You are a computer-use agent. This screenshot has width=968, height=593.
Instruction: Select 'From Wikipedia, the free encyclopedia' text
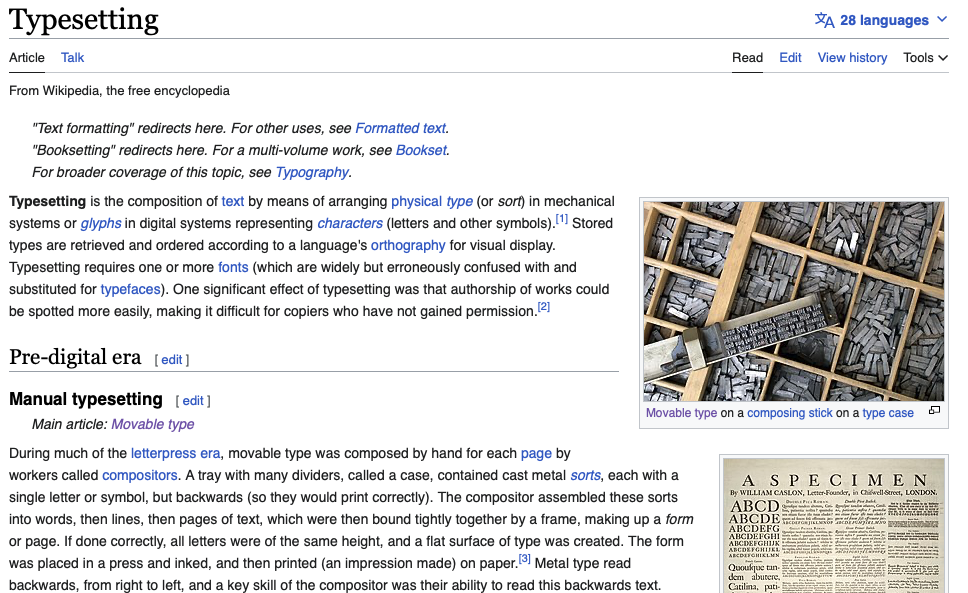[x=119, y=91]
